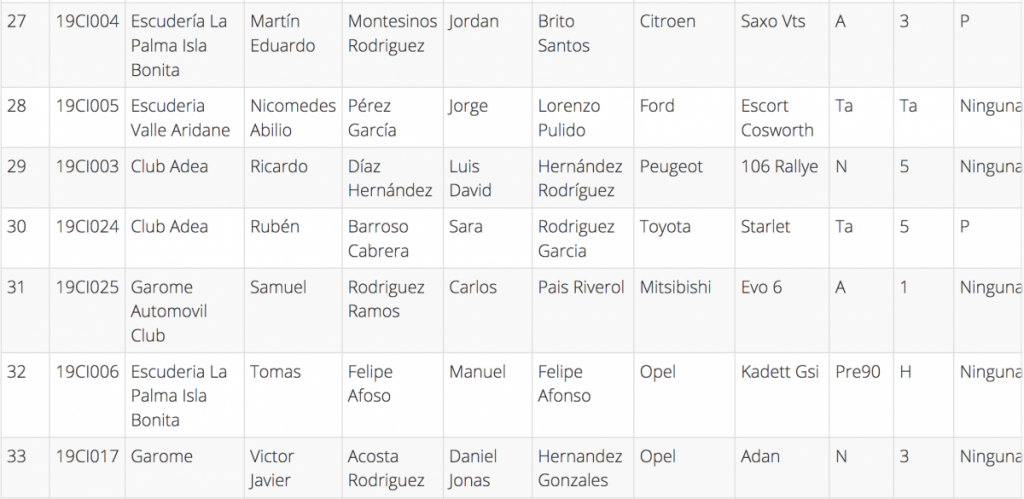Image resolution: width=1024 pixels, height=499 pixels.
Task: Click the Mitsibishi brand cell
Action: click(x=675, y=287)
